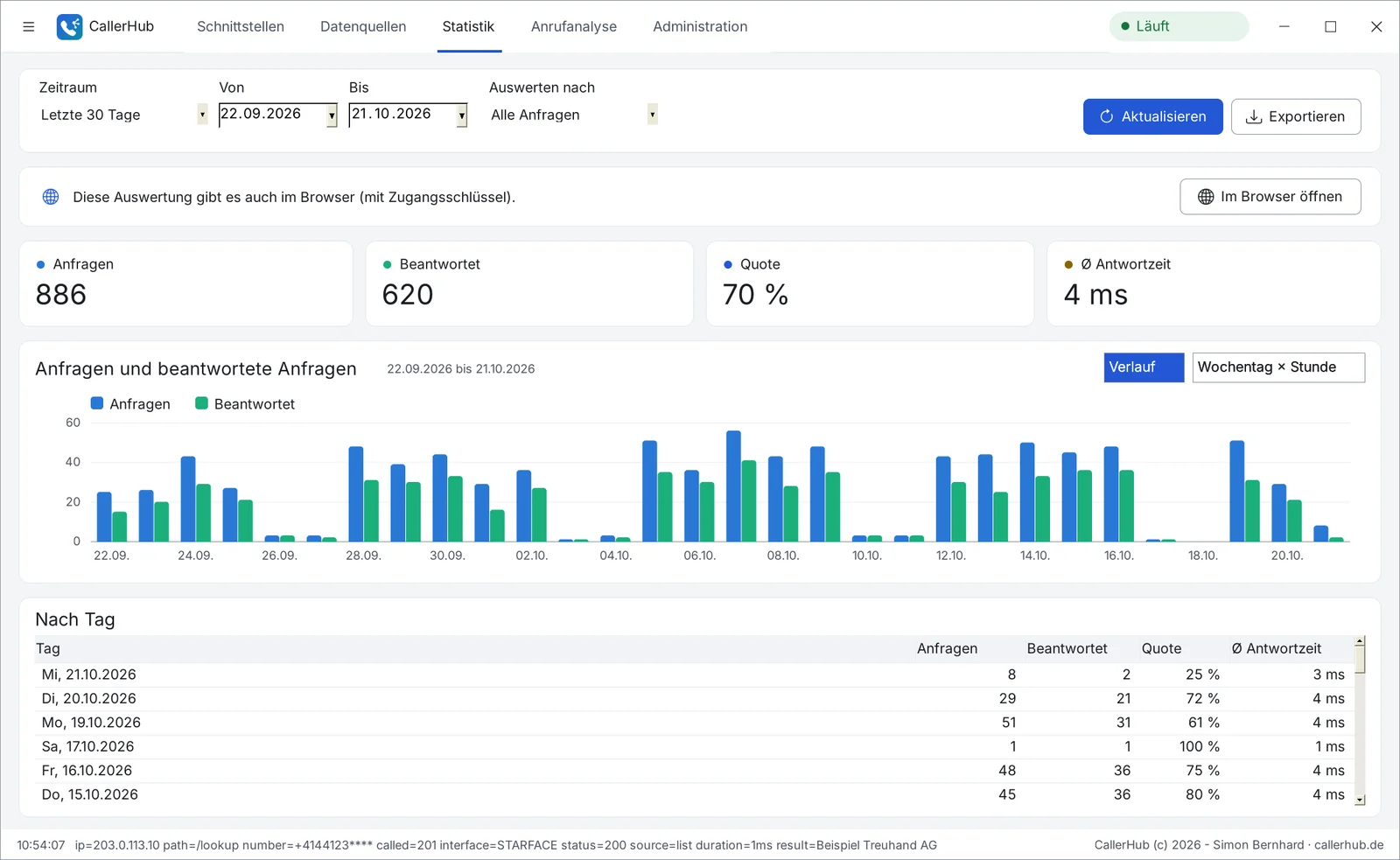Viewport: 1400px width, 860px height.
Task: Click the globe icon in Im Browser öffnen
Action: [1205, 197]
